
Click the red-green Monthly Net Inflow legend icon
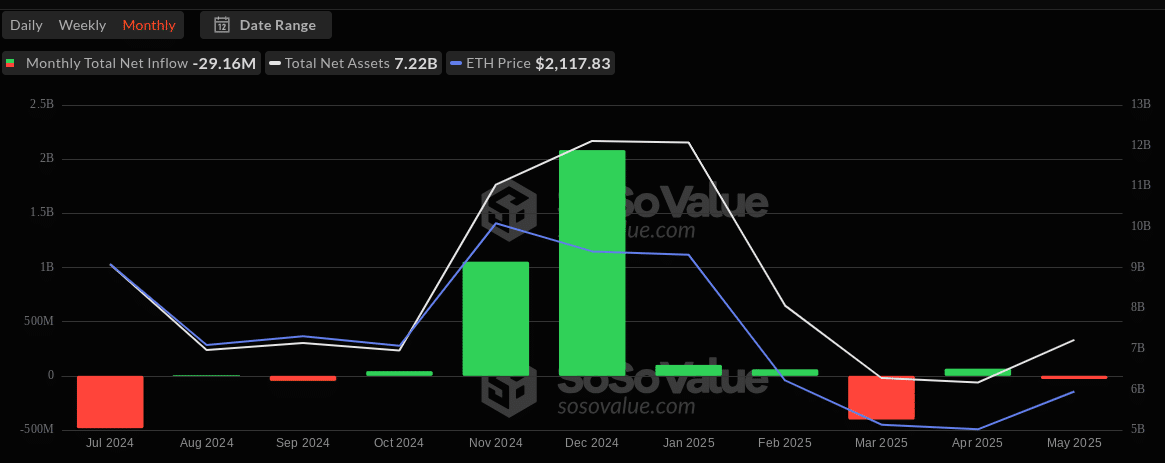pyautogui.click(x=10, y=63)
